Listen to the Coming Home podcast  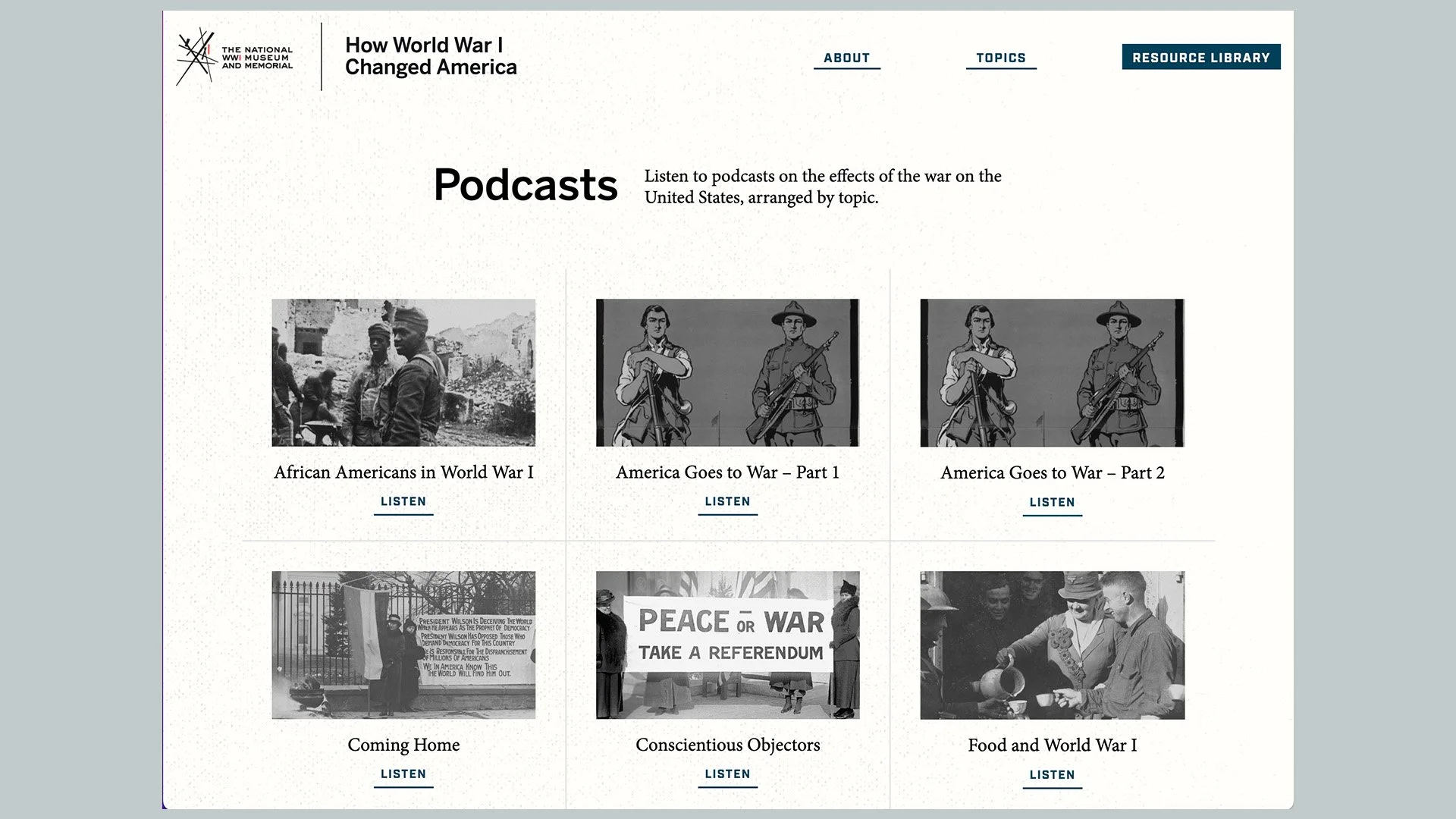(403, 776)
